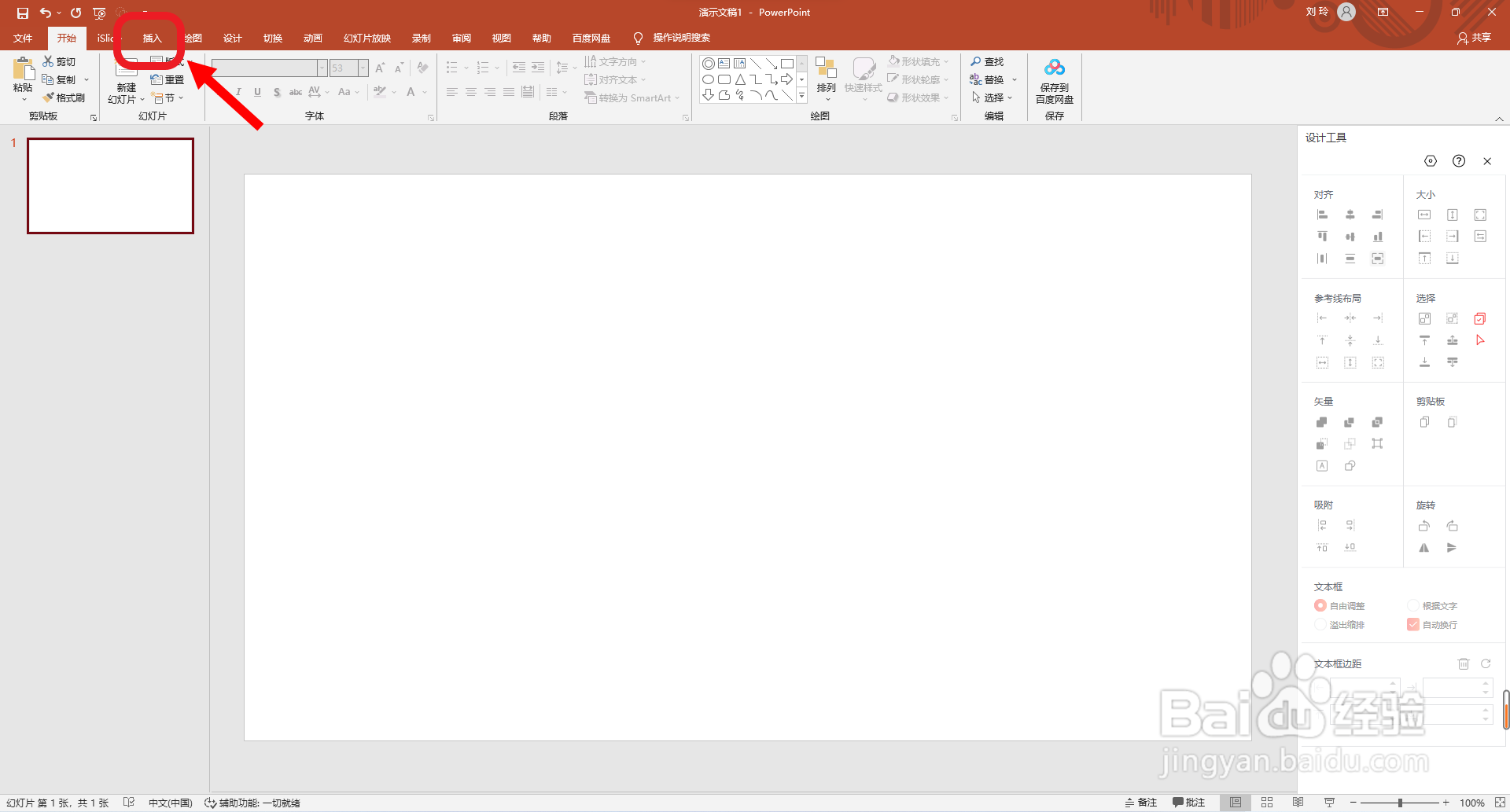Open 查找 find
This screenshot has height=812, width=1510.
pyautogui.click(x=987, y=61)
